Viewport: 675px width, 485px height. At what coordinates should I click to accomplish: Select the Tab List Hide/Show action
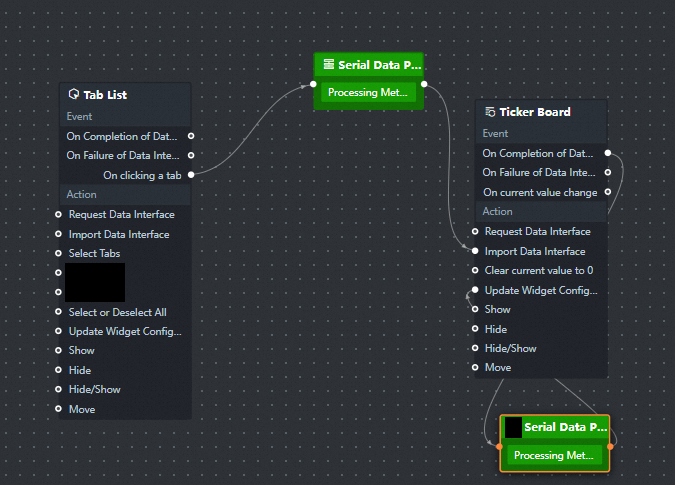point(94,389)
